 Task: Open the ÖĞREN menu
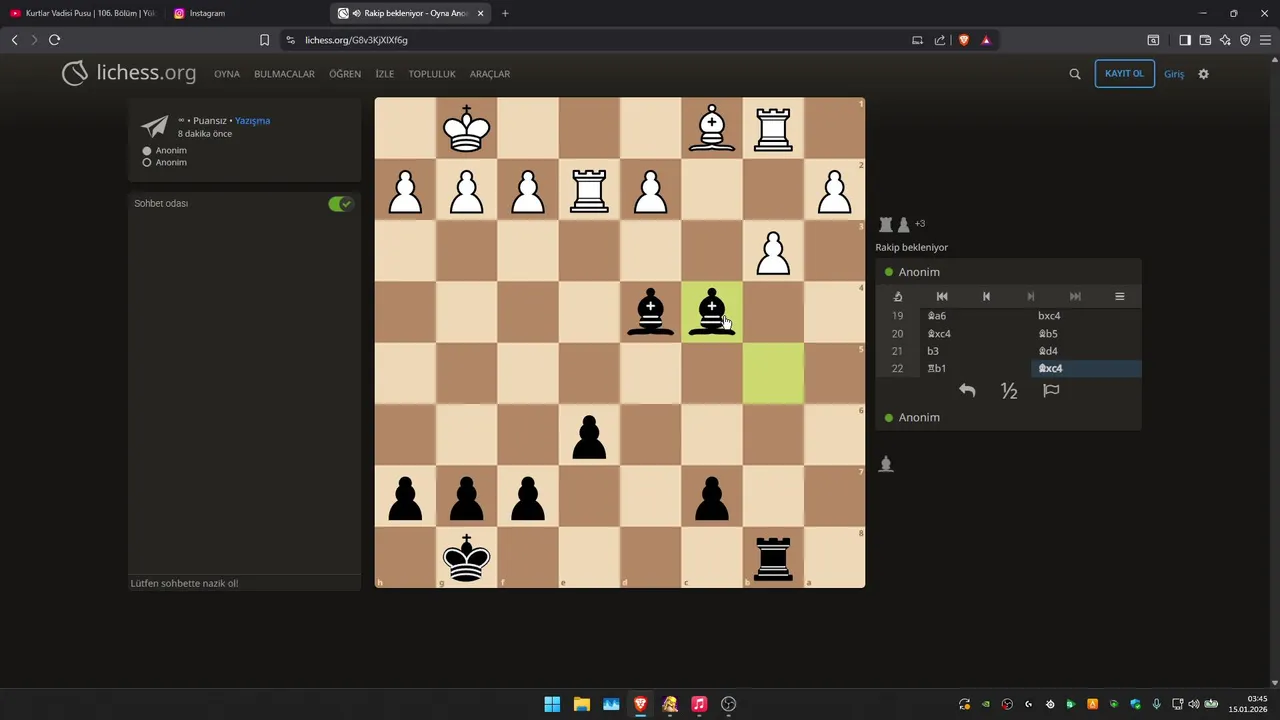click(345, 74)
